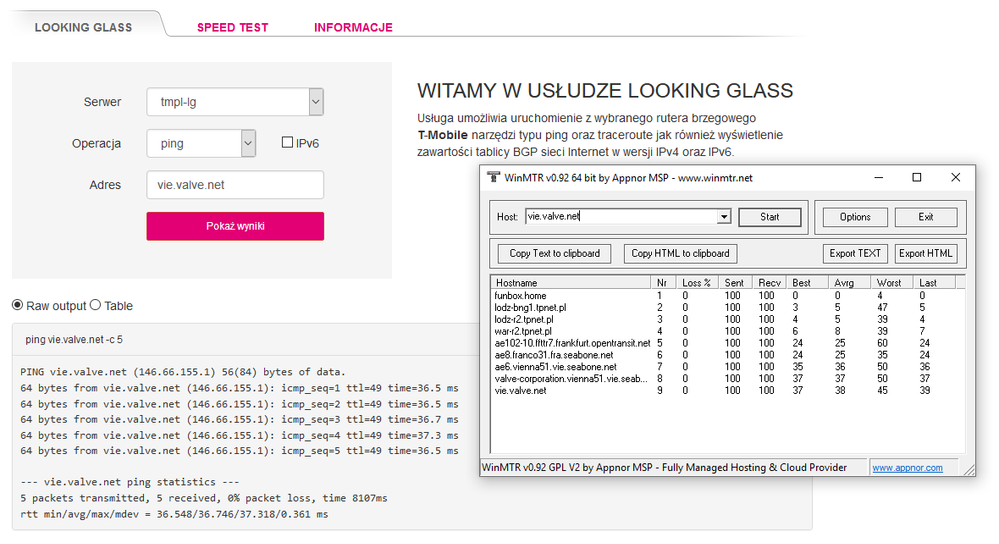Click the WinMTR Start button
Image resolution: width=999 pixels, height=544 pixels.
pos(770,217)
